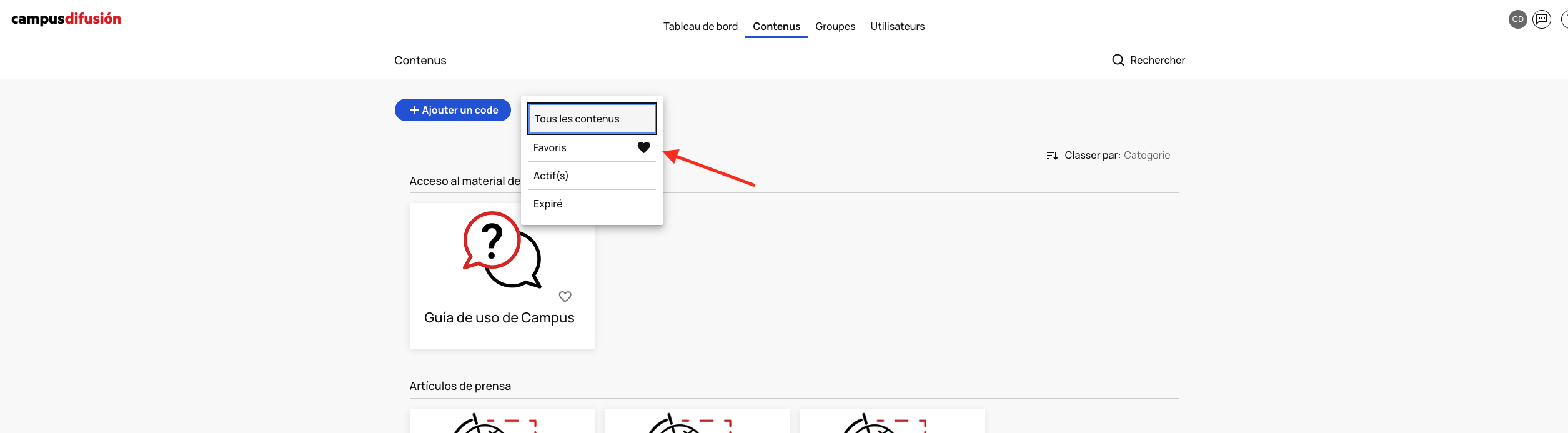Toggle favorite heart on Guía de uso card

pos(565,297)
